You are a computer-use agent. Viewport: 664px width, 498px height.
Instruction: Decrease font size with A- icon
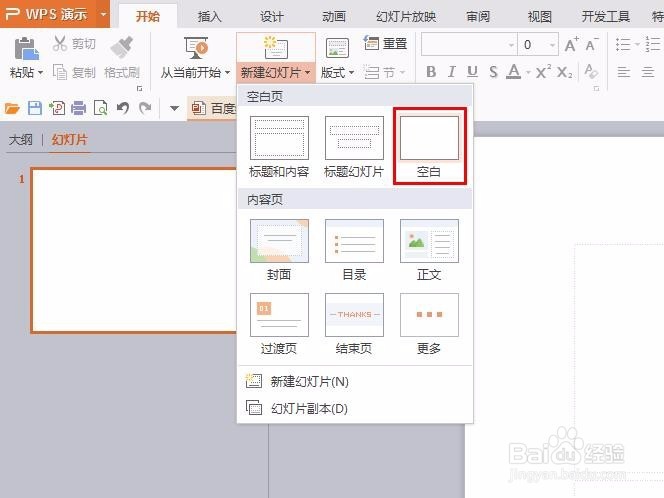(x=592, y=44)
